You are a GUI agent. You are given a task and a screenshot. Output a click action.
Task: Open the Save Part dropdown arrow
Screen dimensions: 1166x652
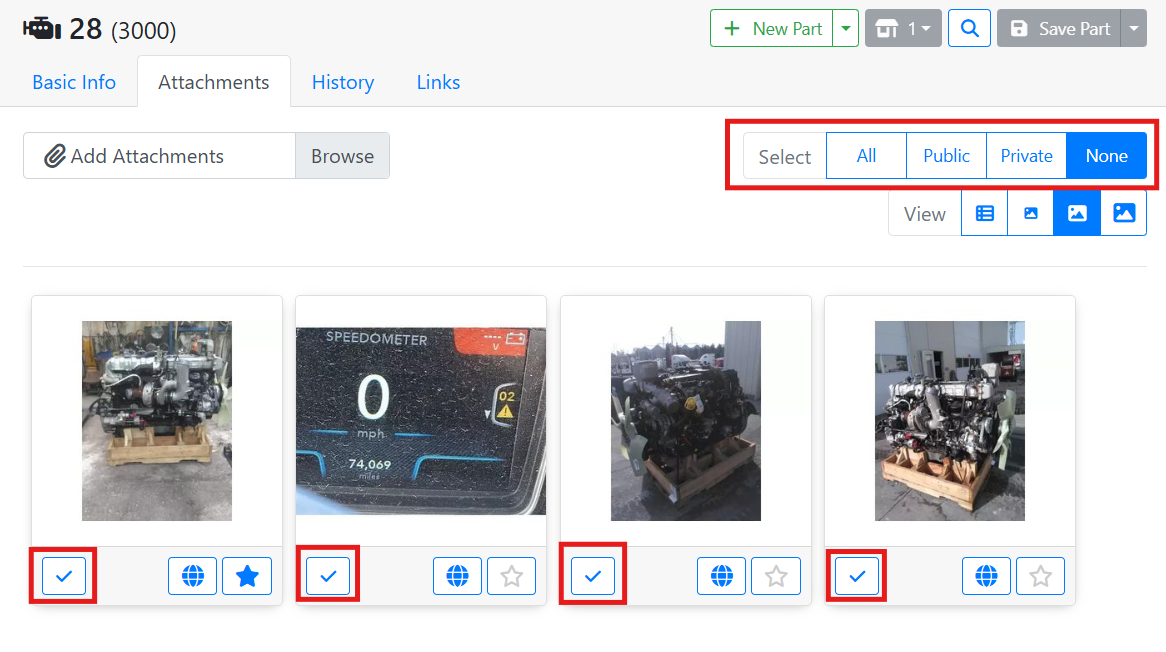pos(1132,28)
